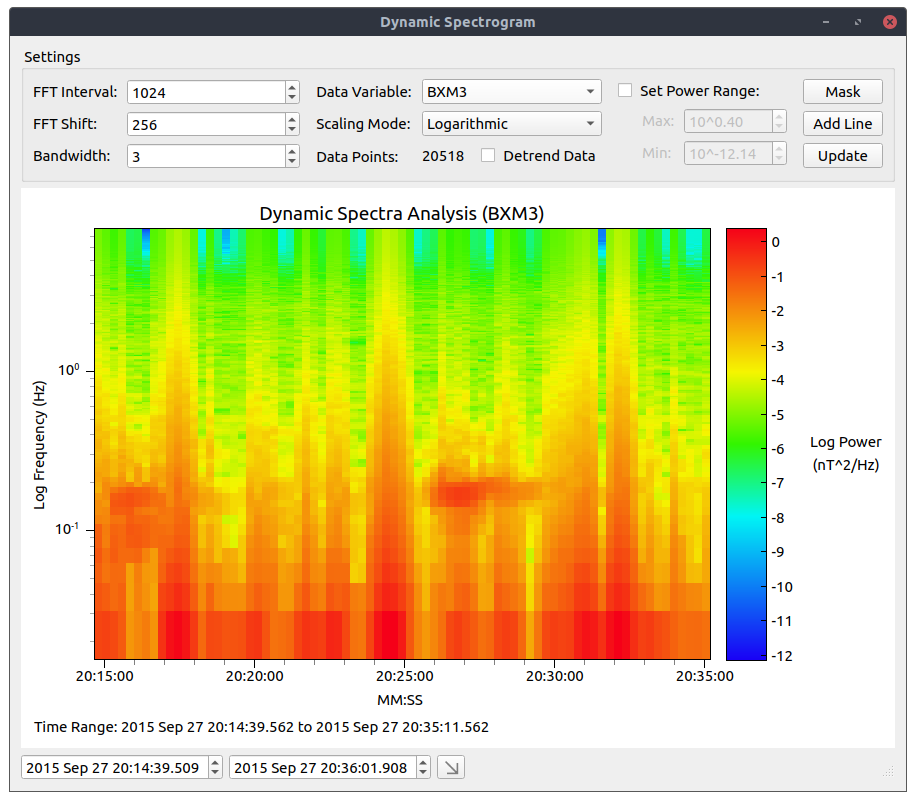Decrease FFT Shift with down arrow

pos(292,130)
